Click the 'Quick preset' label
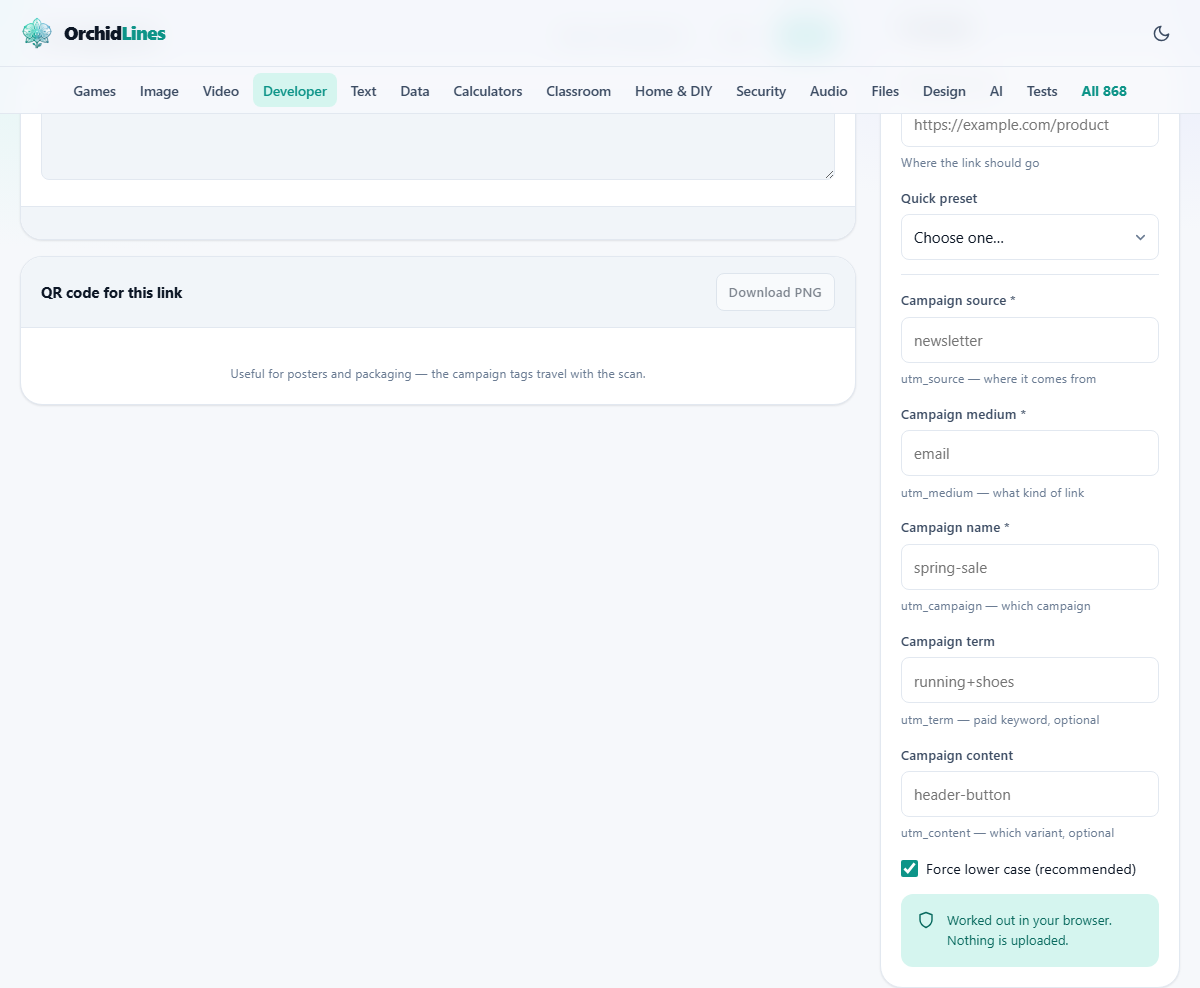1200x988 pixels. 939,198
